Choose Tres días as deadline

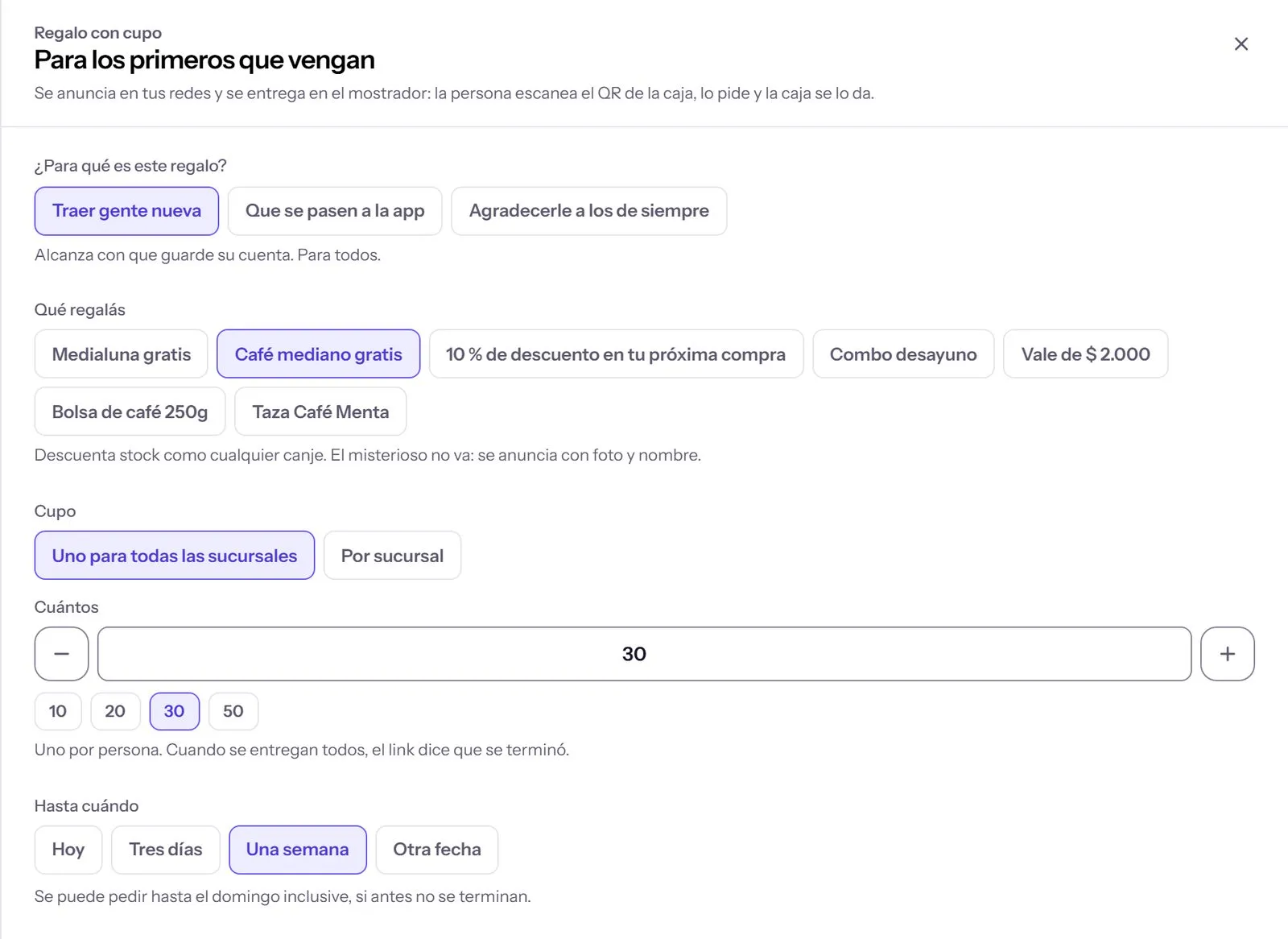(165, 850)
